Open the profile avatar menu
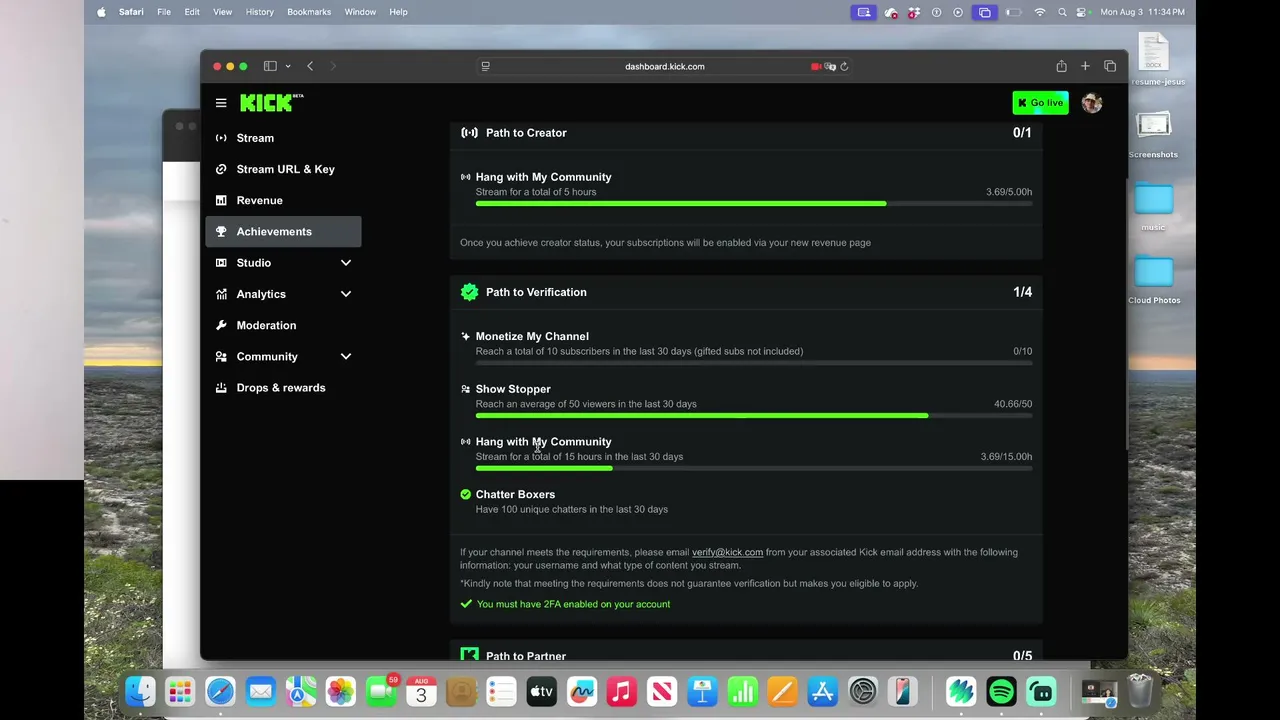Screen dimensions: 1280x720 [1091, 103]
